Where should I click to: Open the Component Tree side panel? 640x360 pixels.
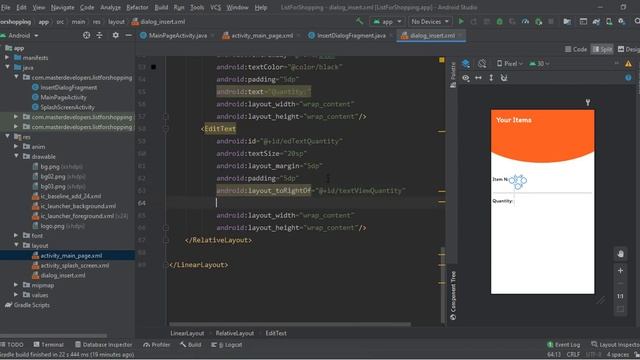(453, 296)
